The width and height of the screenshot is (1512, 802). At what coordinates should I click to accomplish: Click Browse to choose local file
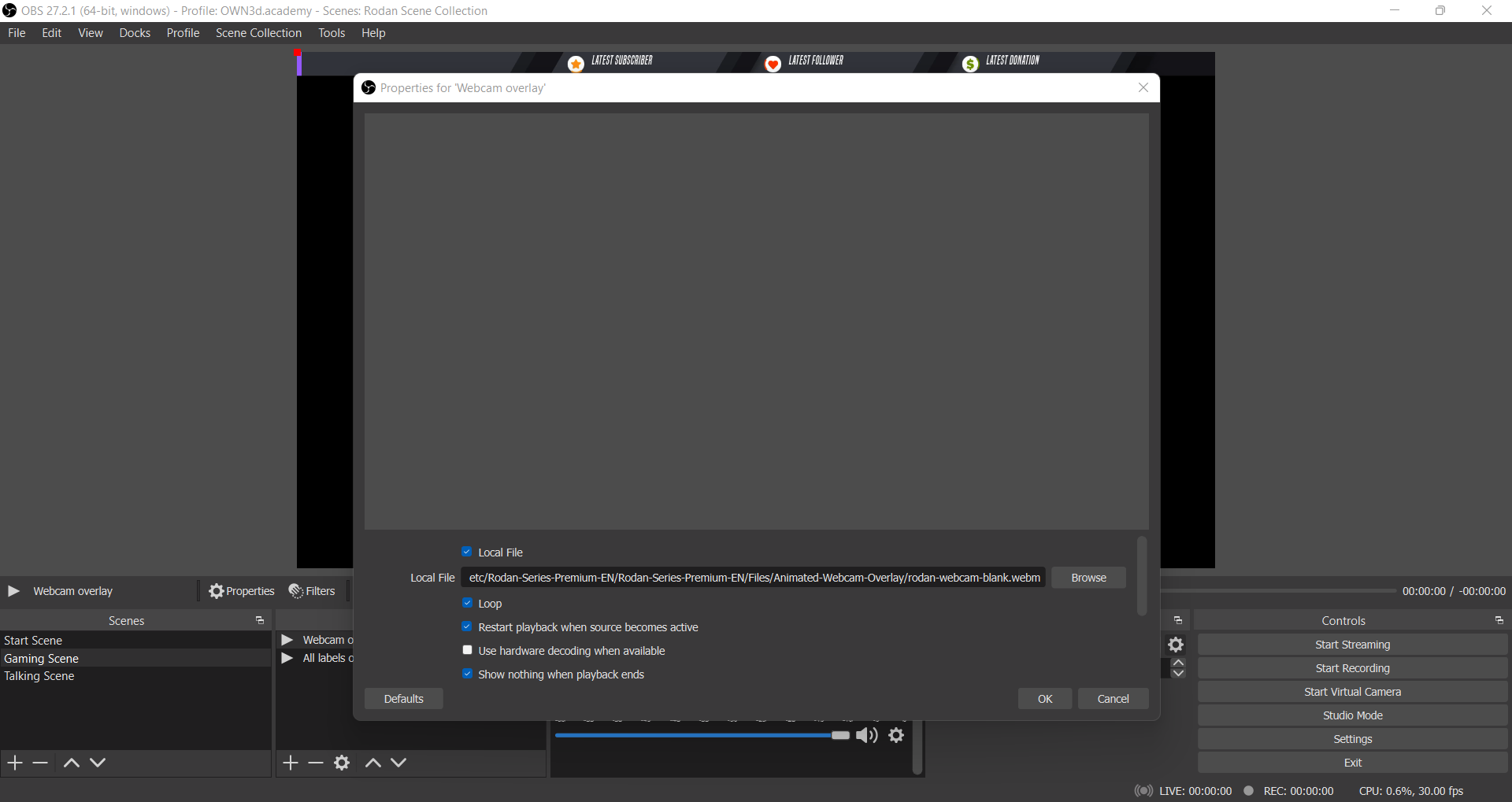[x=1088, y=578]
